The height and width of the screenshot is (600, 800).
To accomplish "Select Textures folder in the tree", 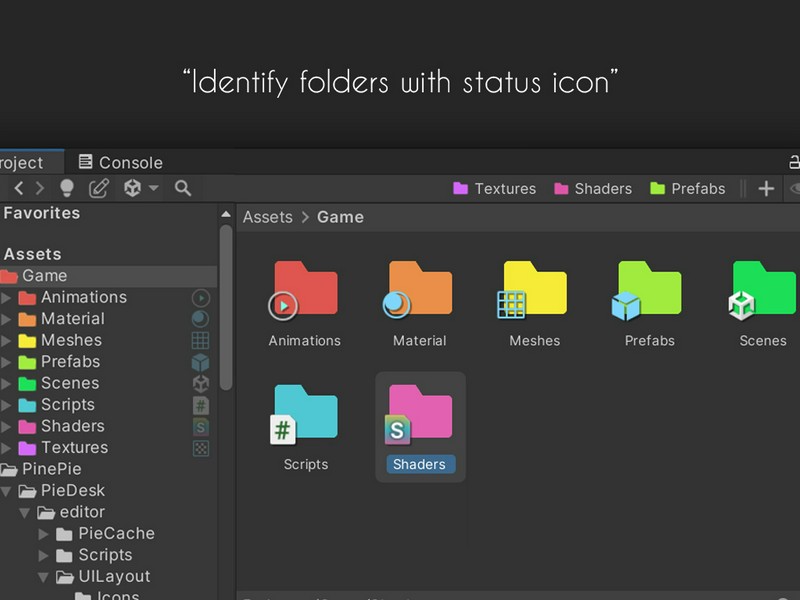I will (74, 447).
